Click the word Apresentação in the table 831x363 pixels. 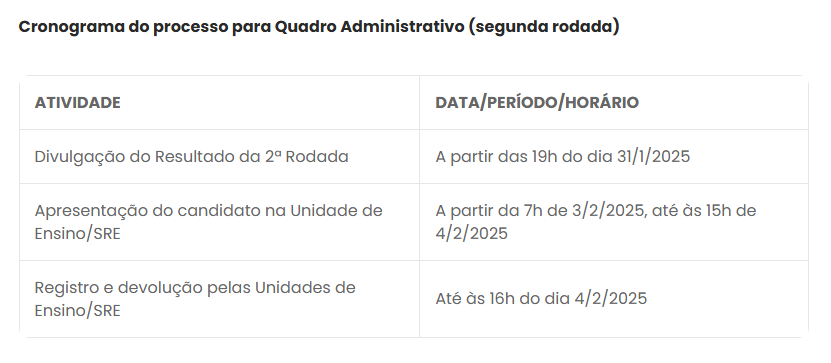tap(91, 211)
